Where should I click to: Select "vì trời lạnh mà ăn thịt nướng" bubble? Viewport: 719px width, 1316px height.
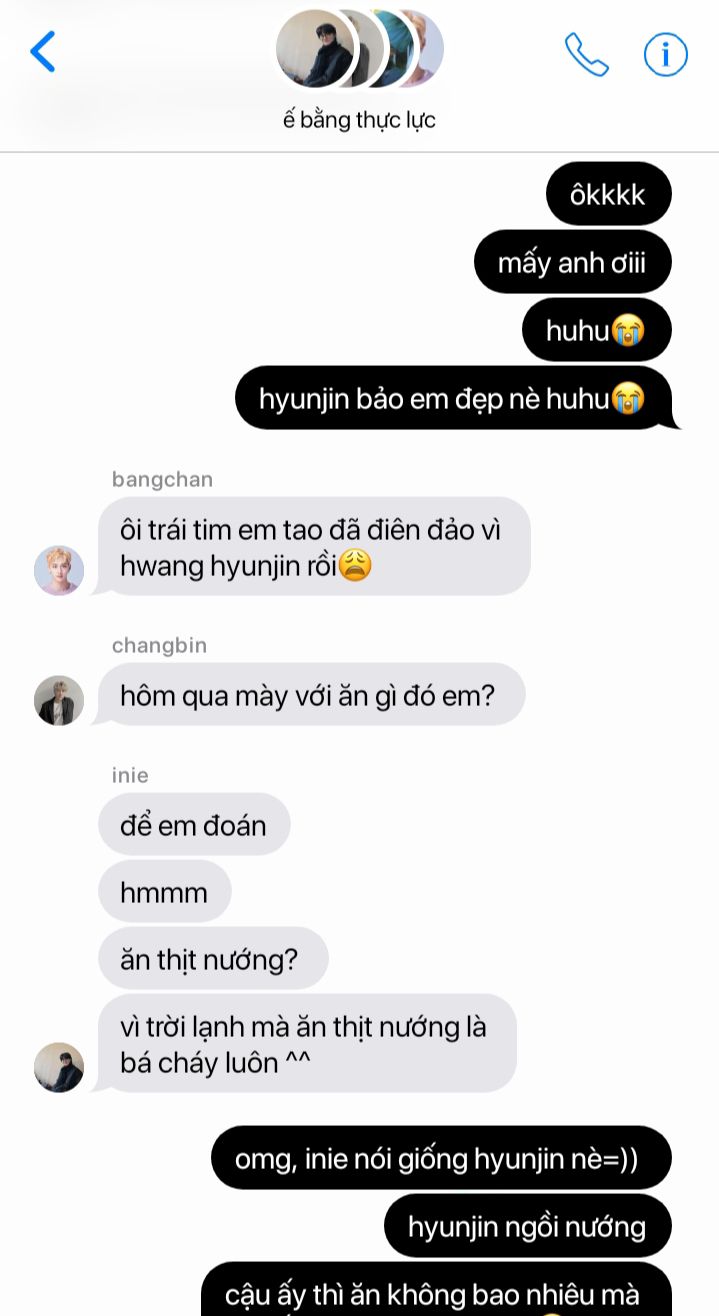pos(307,1043)
